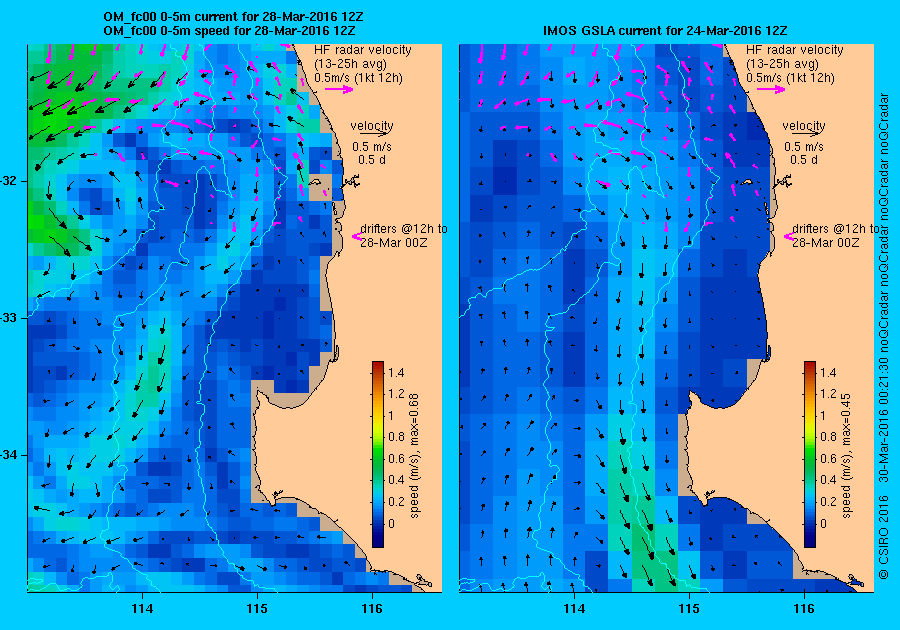Click '0.5m/s (1kt 12h)' in OM_fc00 map
Viewport: 900px width, 630px height.
[358, 77]
